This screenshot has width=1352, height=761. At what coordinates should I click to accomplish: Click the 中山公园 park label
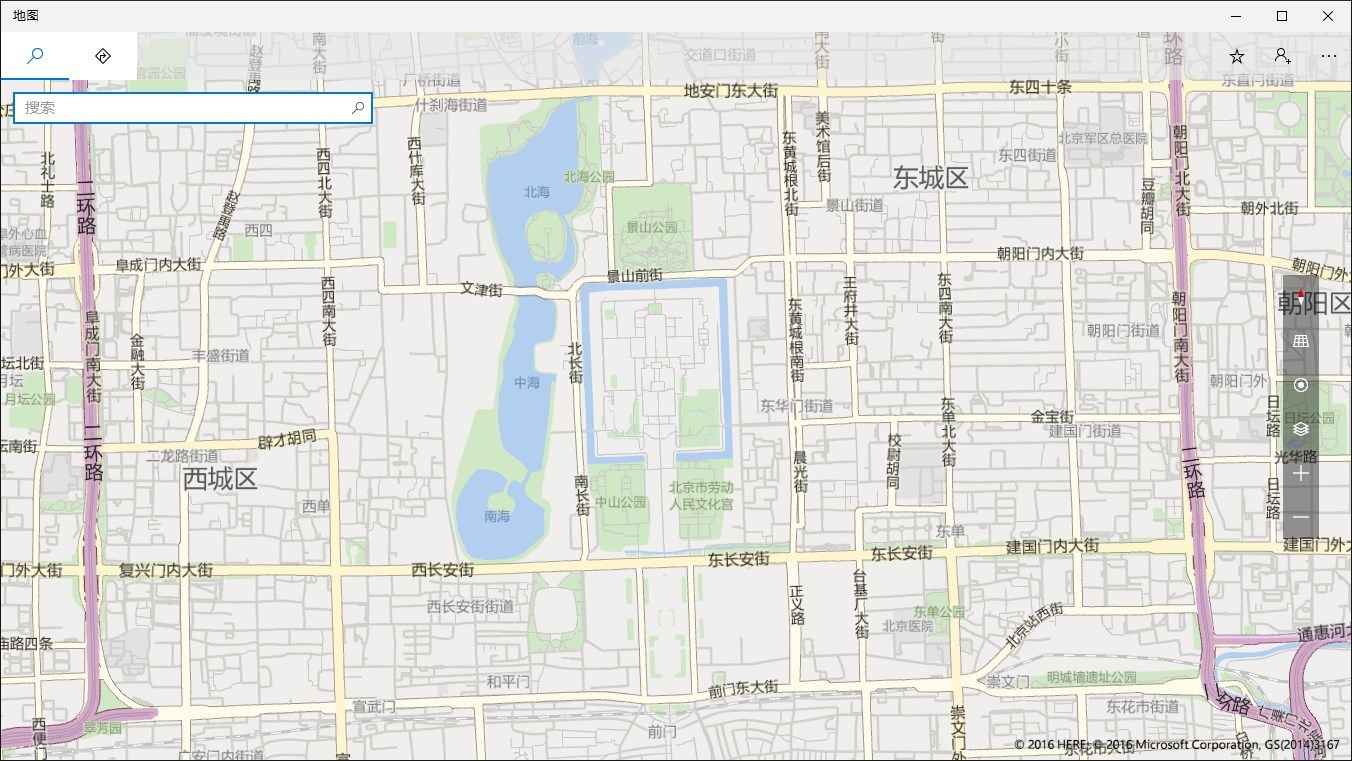coord(621,502)
